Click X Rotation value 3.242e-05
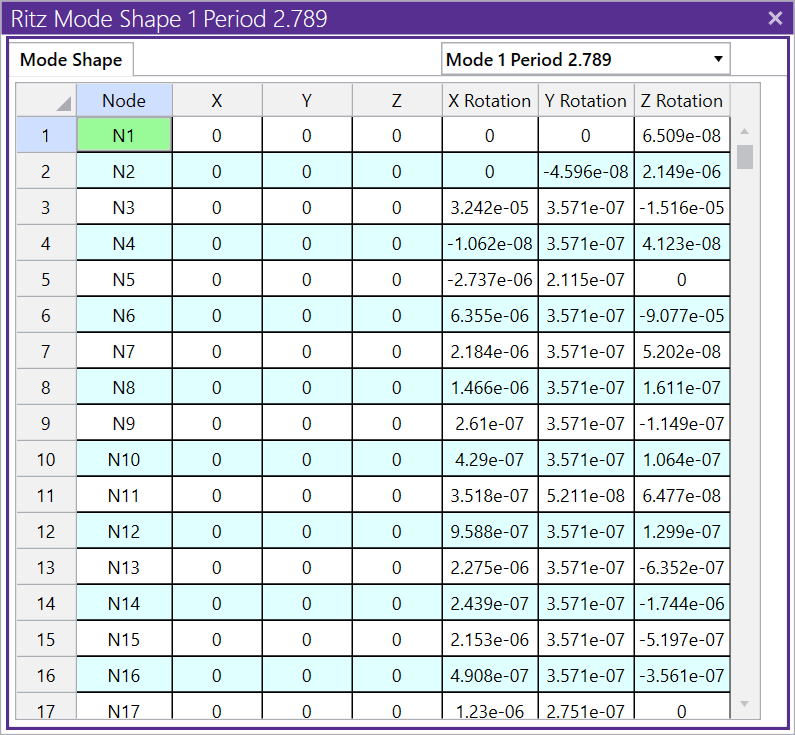 tap(490, 208)
